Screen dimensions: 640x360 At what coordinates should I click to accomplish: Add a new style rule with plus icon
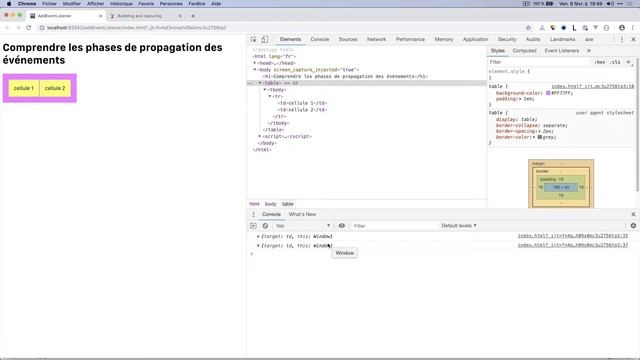click(x=629, y=62)
